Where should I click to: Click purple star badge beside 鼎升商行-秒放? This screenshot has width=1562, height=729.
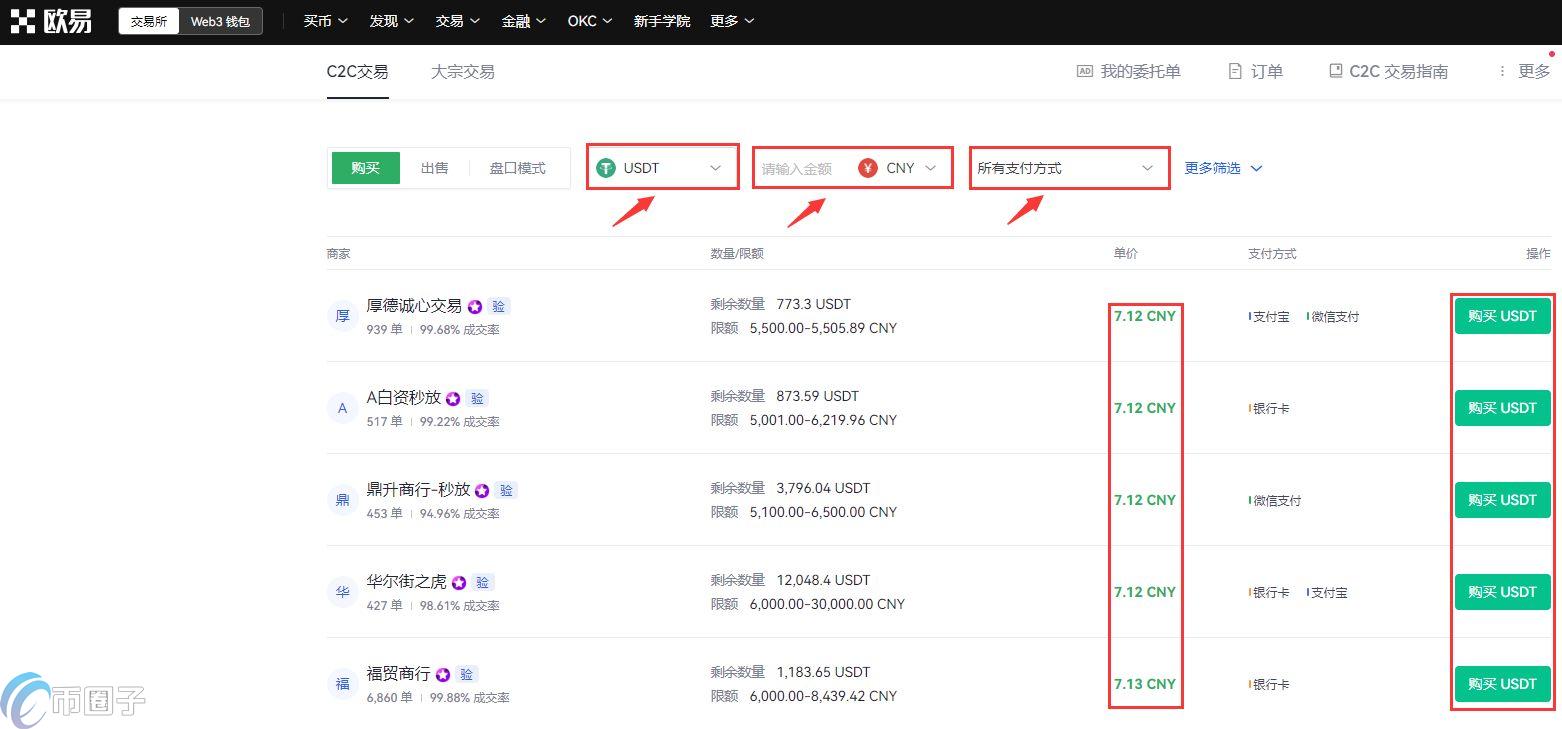482,491
